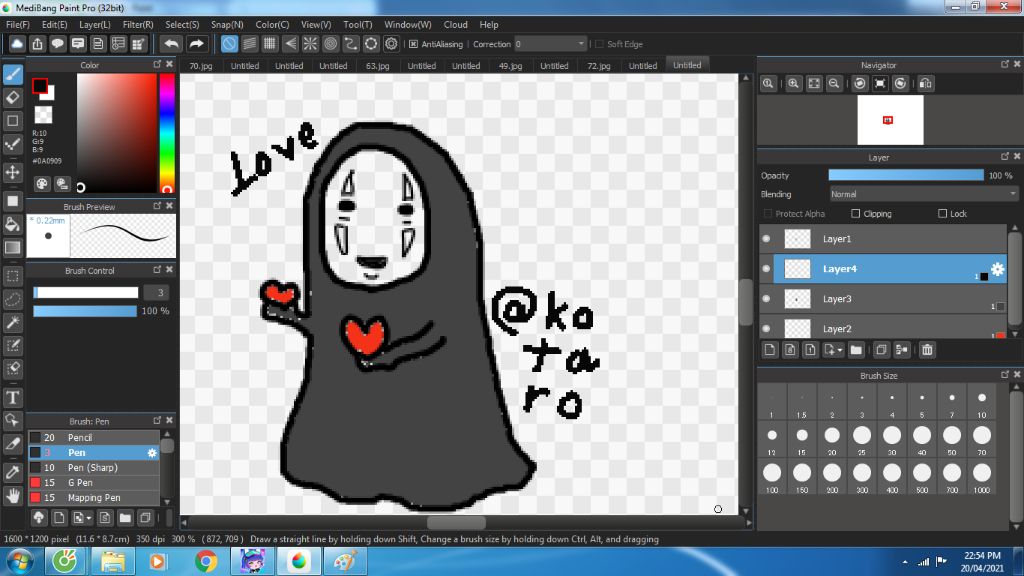1024x576 pixels.
Task: Enable the radial snap guide icon
Action: tap(310, 44)
